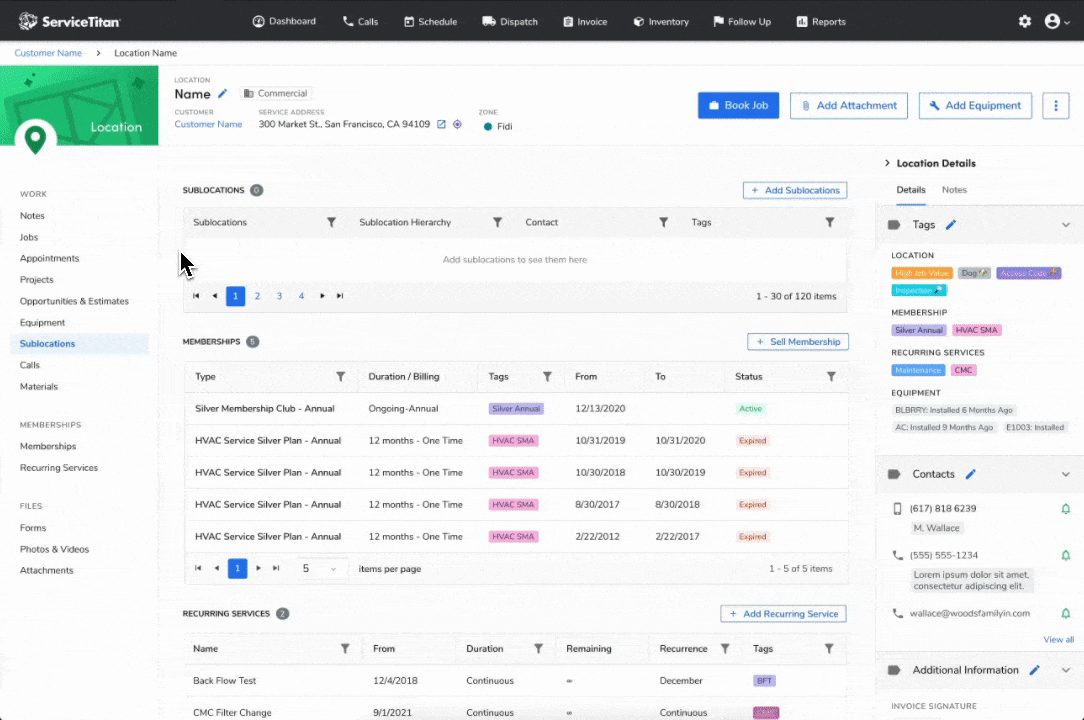This screenshot has height=720, width=1084.
Task: Collapse the Location Details panel
Action: (x=887, y=163)
